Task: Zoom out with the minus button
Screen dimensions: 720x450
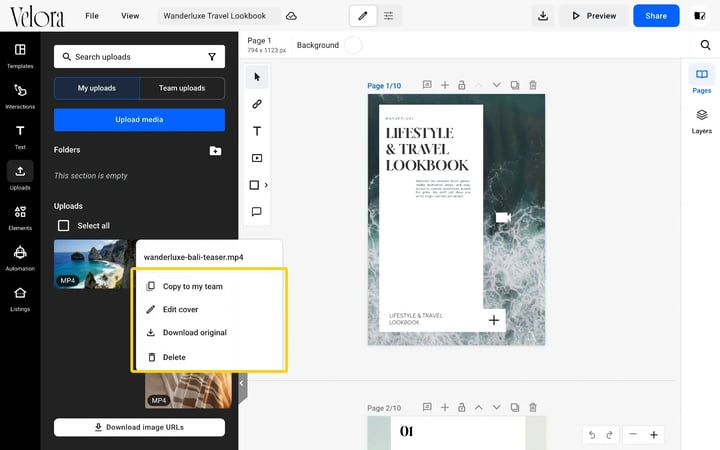Action: click(633, 434)
